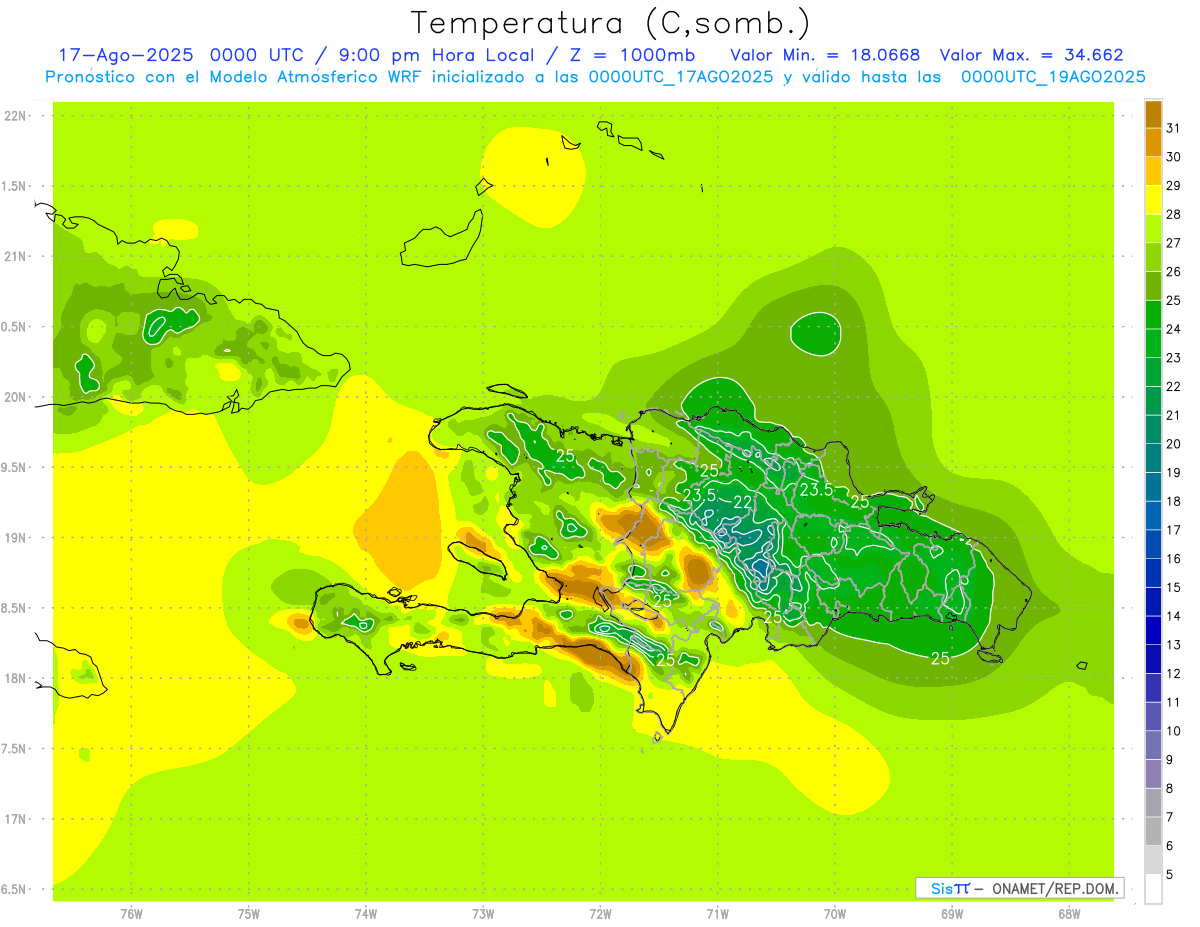1200x927 pixels.
Task: Click the "29" colorbar label
Action: tap(1174, 185)
